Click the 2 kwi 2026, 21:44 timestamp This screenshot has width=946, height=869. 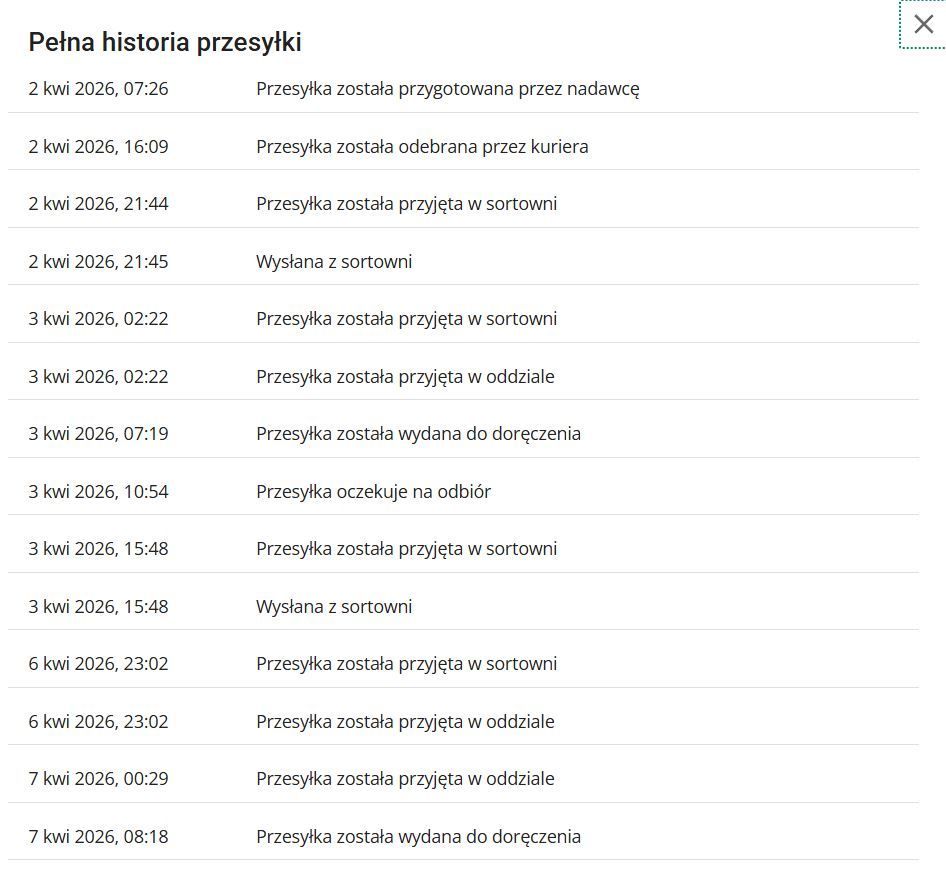pos(98,204)
